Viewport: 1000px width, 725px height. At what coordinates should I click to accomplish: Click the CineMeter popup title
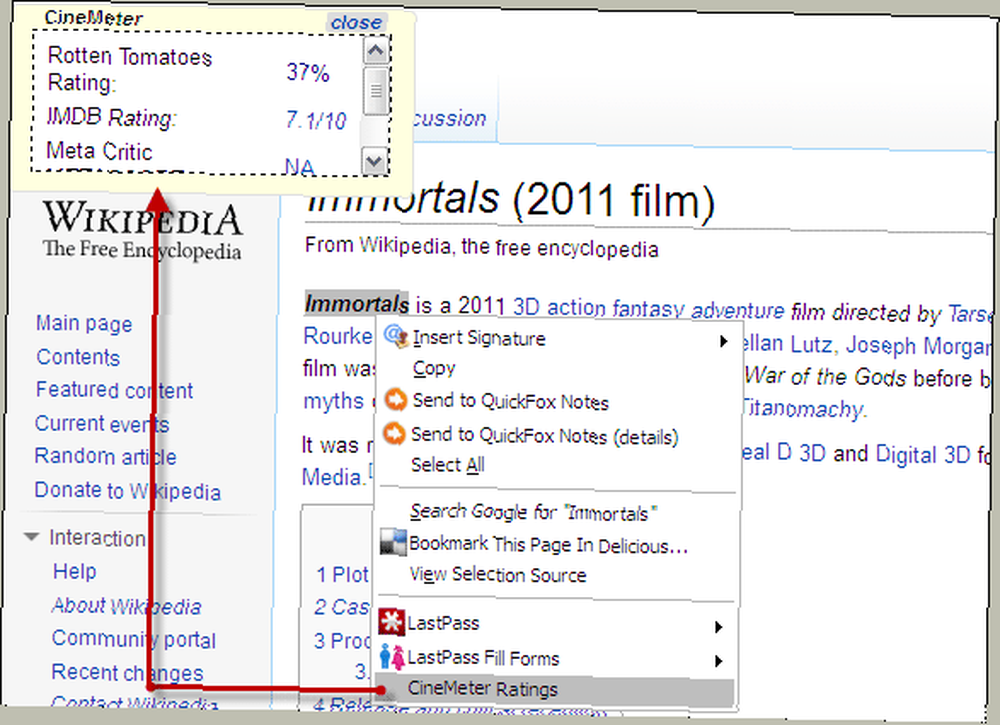(93, 18)
